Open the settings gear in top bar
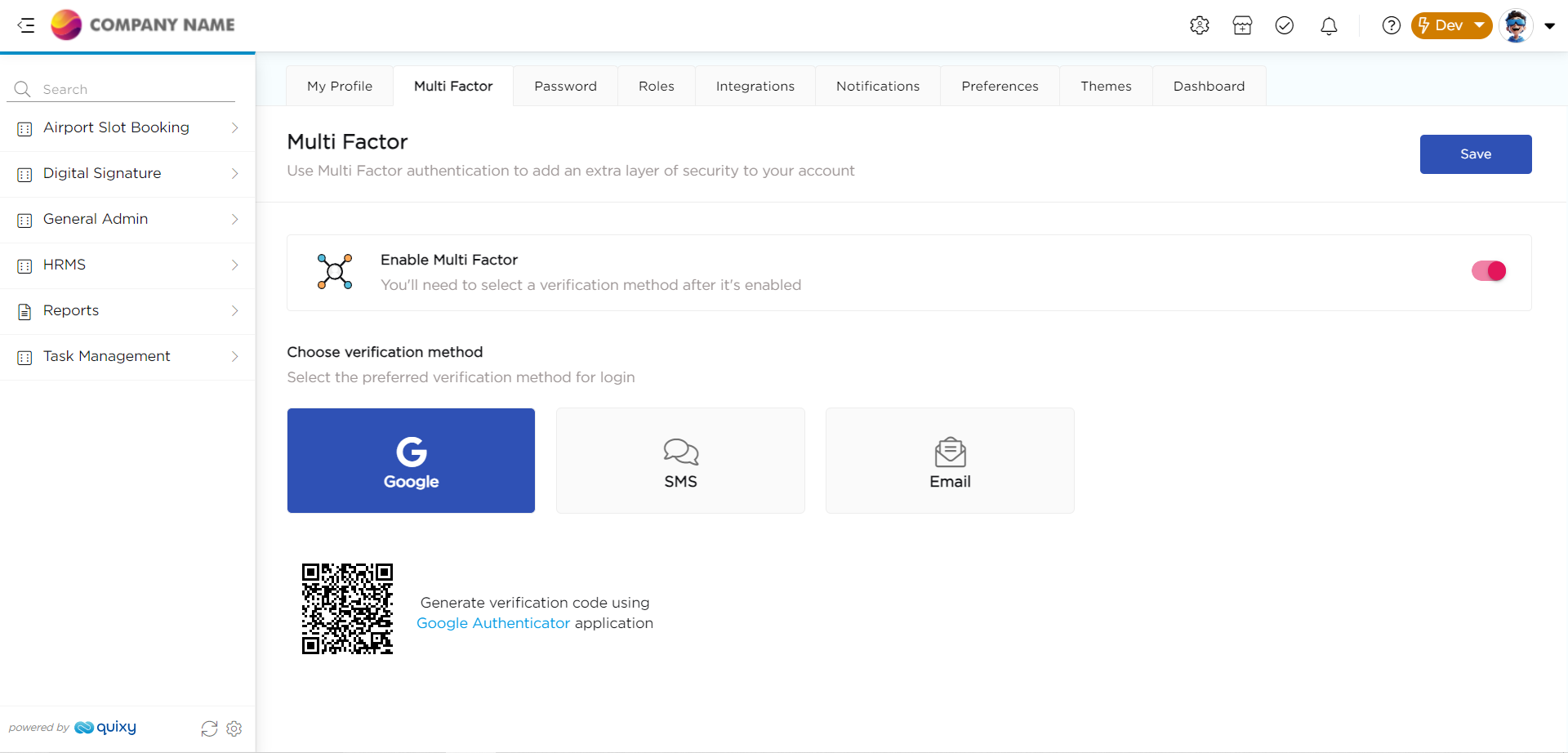 pos(1199,25)
